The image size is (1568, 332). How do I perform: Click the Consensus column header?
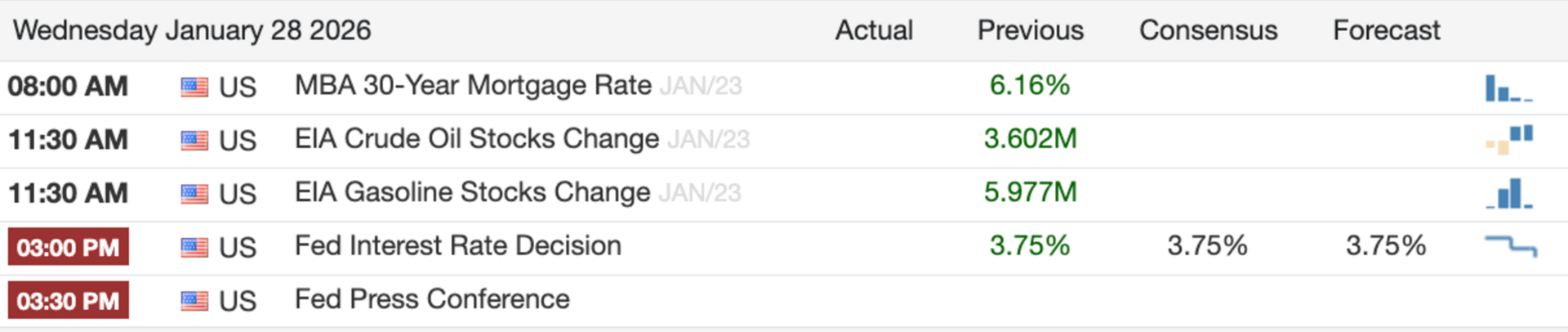1208,30
